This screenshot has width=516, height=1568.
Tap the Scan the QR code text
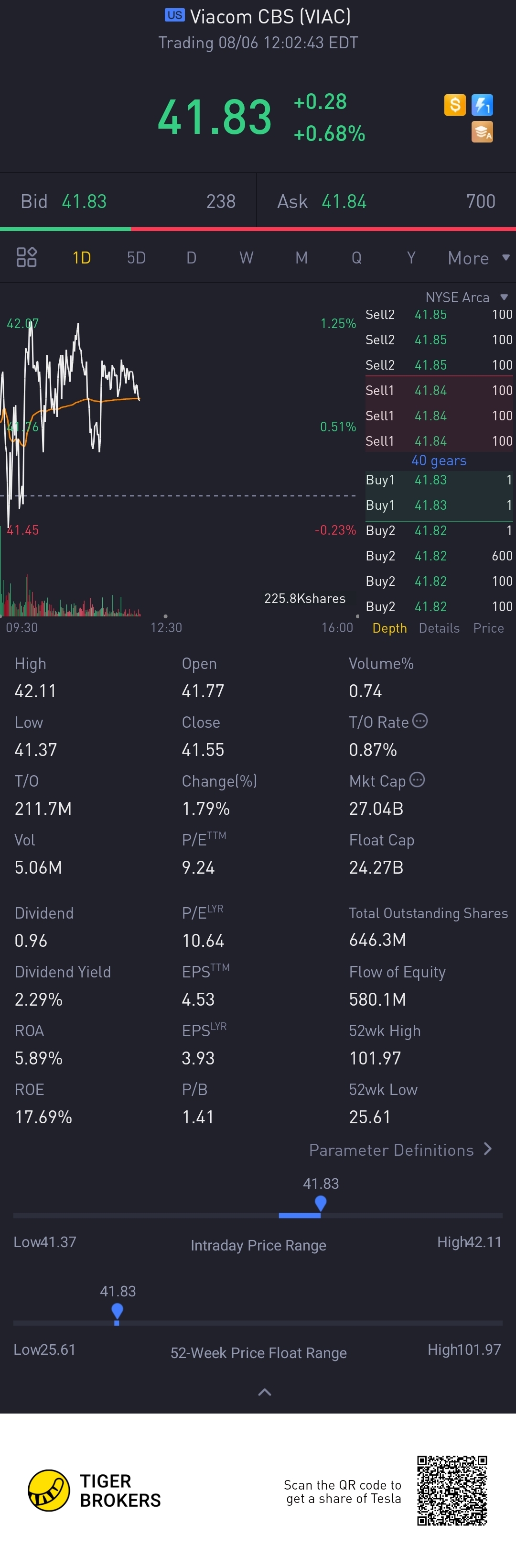point(343,1491)
